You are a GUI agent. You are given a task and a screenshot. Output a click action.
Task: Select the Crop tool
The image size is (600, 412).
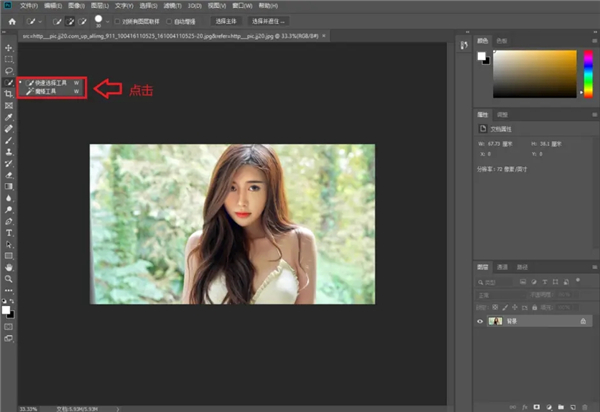click(x=8, y=94)
